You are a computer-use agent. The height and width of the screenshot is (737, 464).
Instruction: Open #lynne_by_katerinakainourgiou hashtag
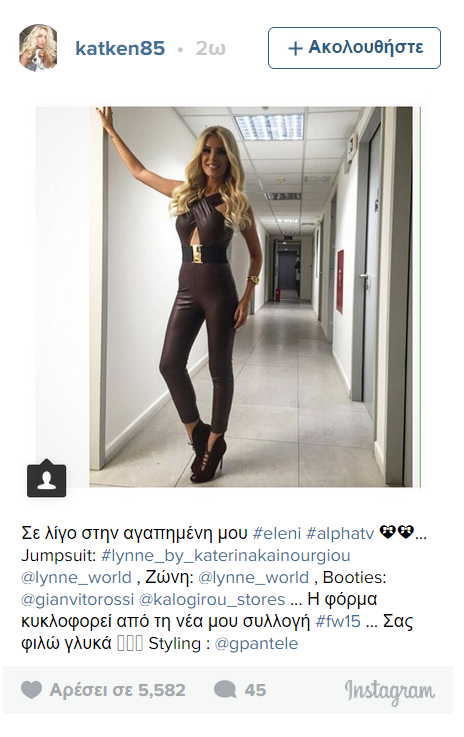pos(226,556)
